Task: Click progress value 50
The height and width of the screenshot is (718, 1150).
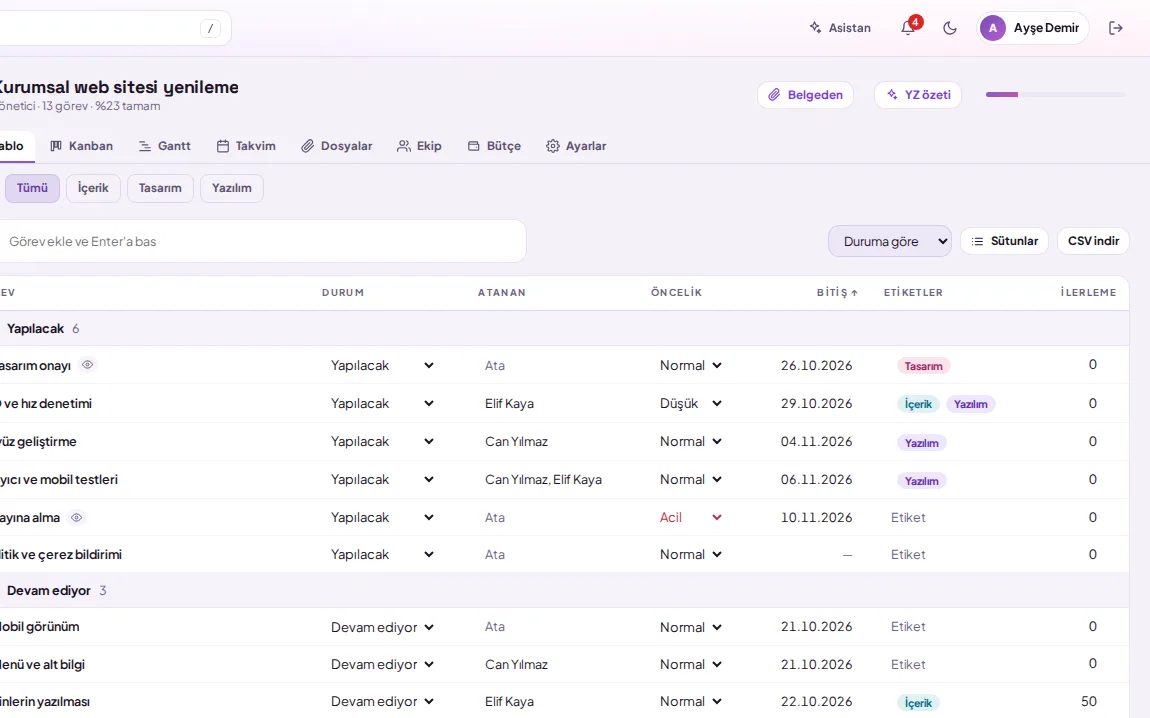Action: [1088, 701]
